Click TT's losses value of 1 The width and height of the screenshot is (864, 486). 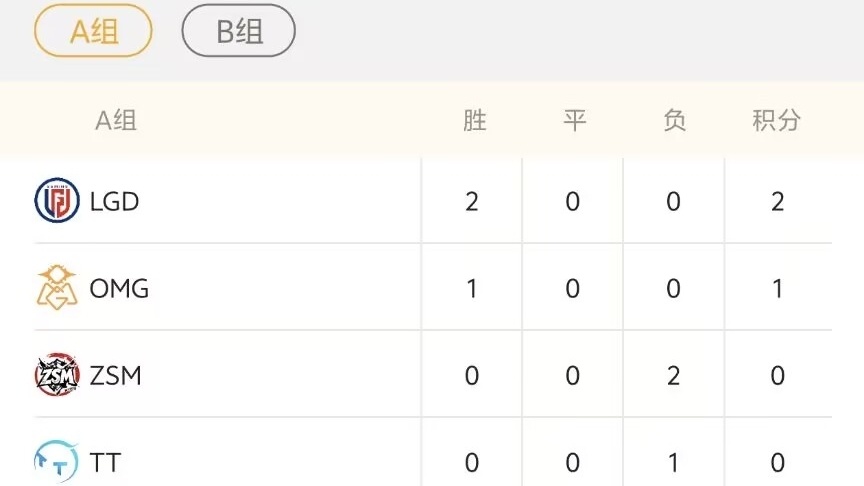[x=673, y=463]
